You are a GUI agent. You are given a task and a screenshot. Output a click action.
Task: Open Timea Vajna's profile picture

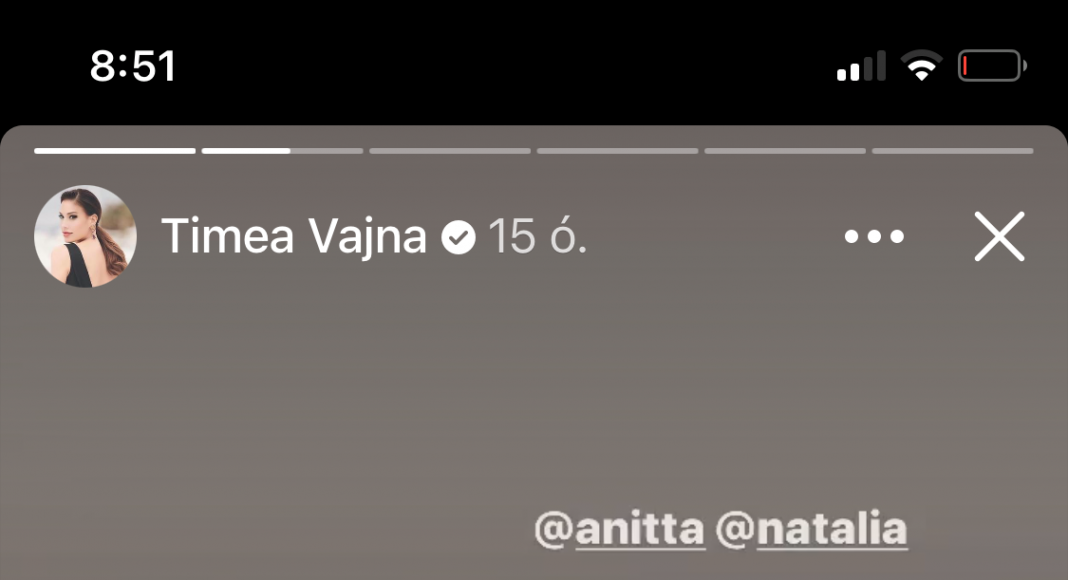[86, 236]
